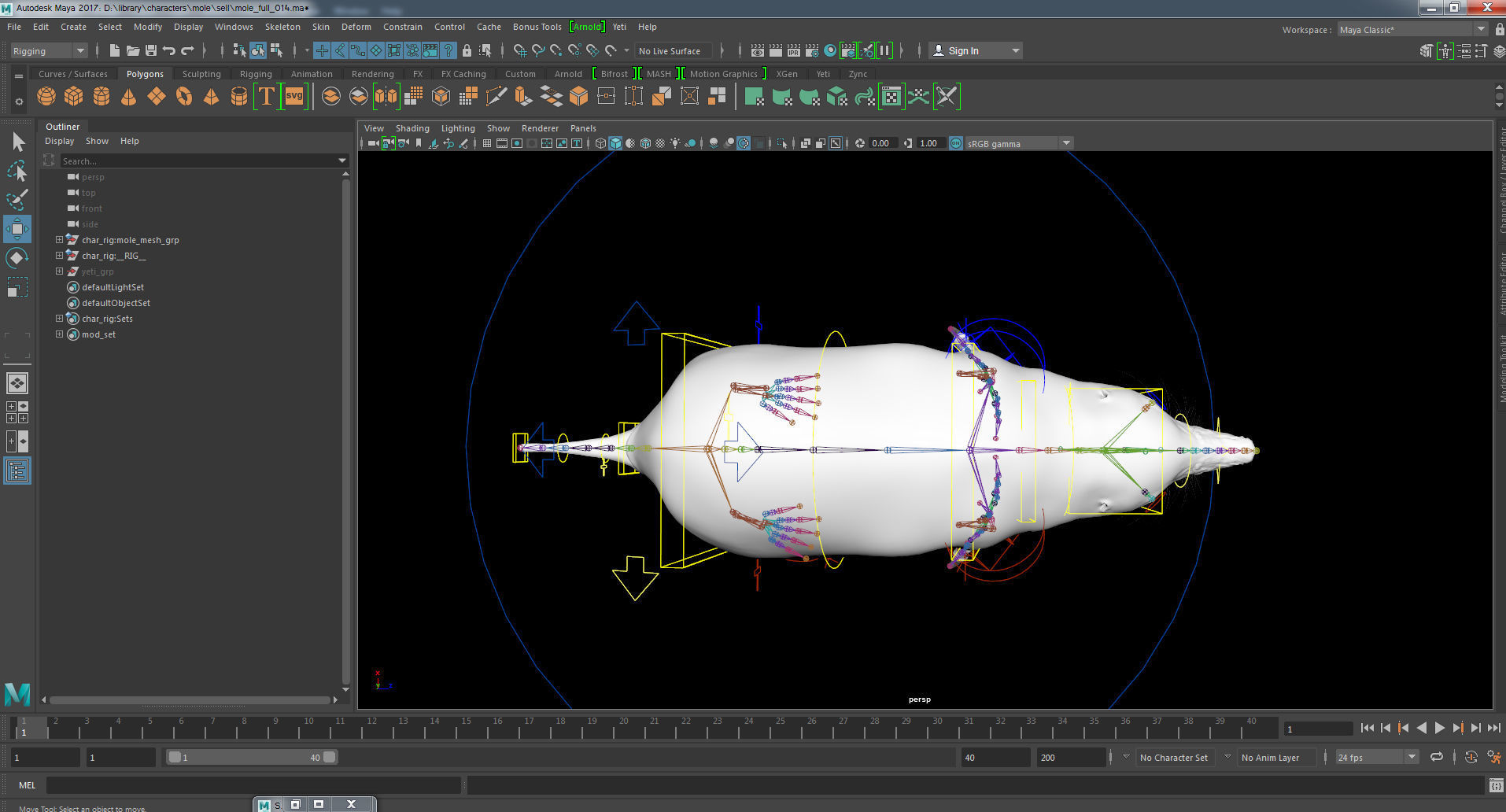Click the Save Scene icon

pyautogui.click(x=151, y=50)
